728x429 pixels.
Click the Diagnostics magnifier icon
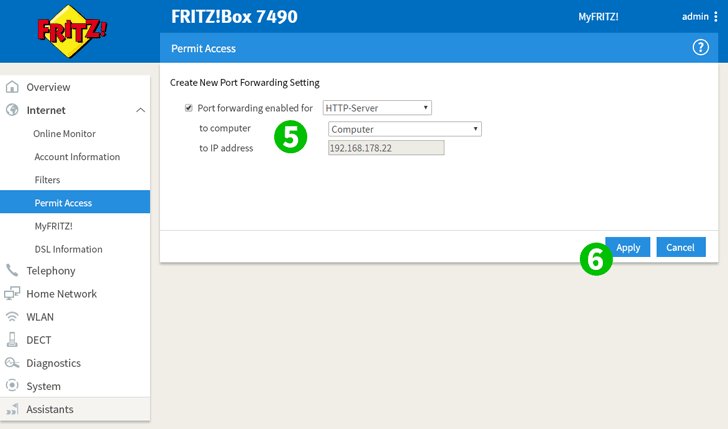pos(12,363)
